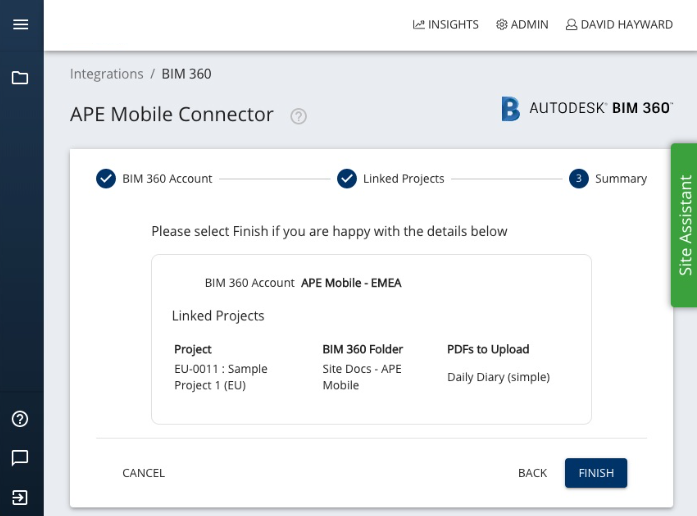This screenshot has width=697, height=516.
Task: Click the logout exit icon
Action: pyautogui.click(x=20, y=497)
